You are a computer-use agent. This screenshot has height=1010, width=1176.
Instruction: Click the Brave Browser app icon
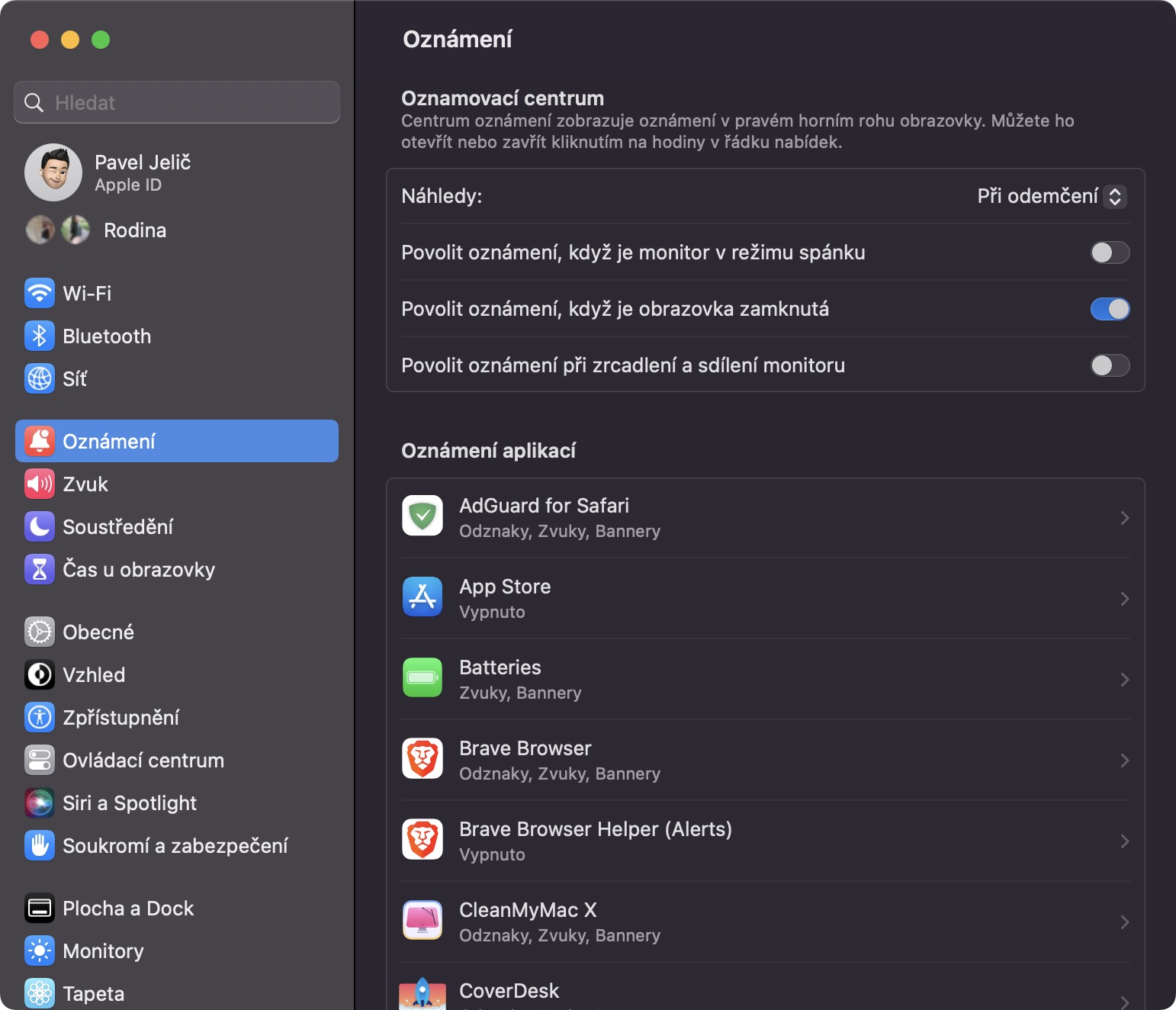[423, 758]
